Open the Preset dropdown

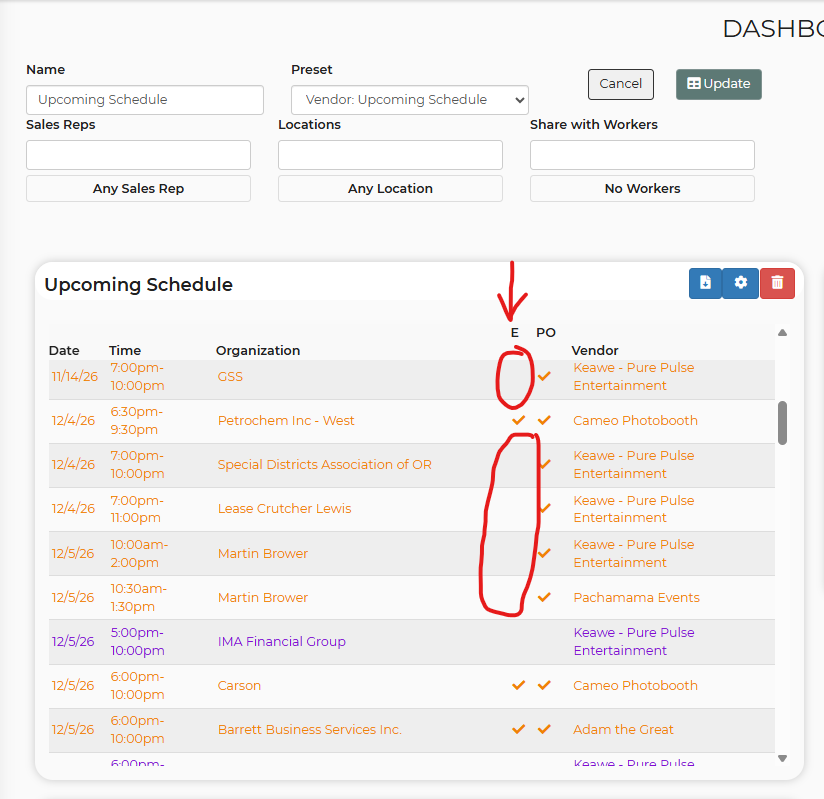[410, 100]
